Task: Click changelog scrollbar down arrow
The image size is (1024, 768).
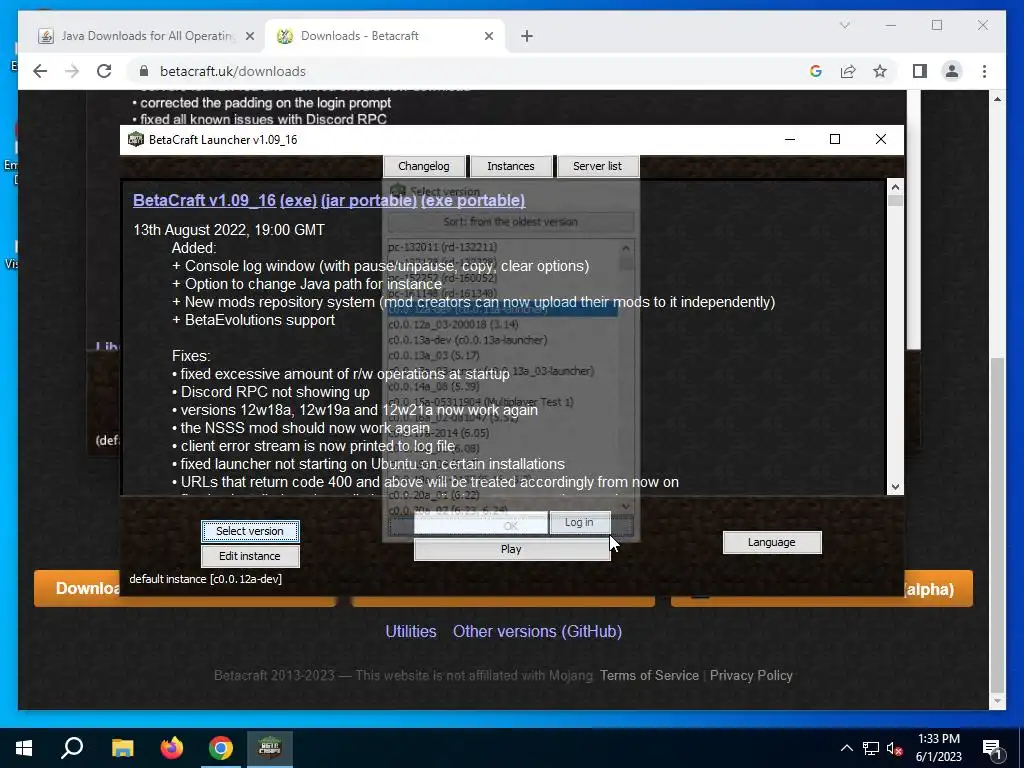Action: click(x=895, y=487)
